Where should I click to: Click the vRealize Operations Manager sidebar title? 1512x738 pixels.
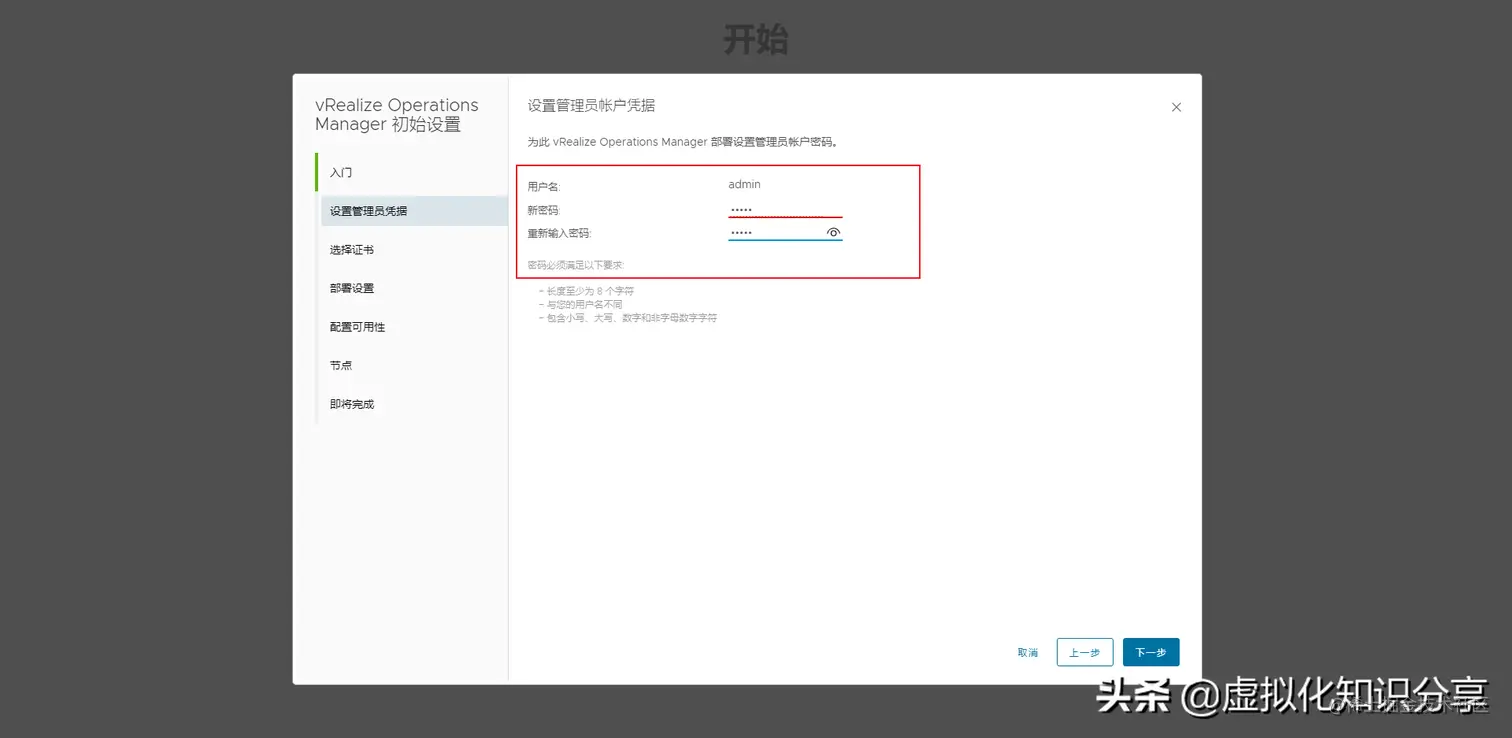[x=397, y=114]
